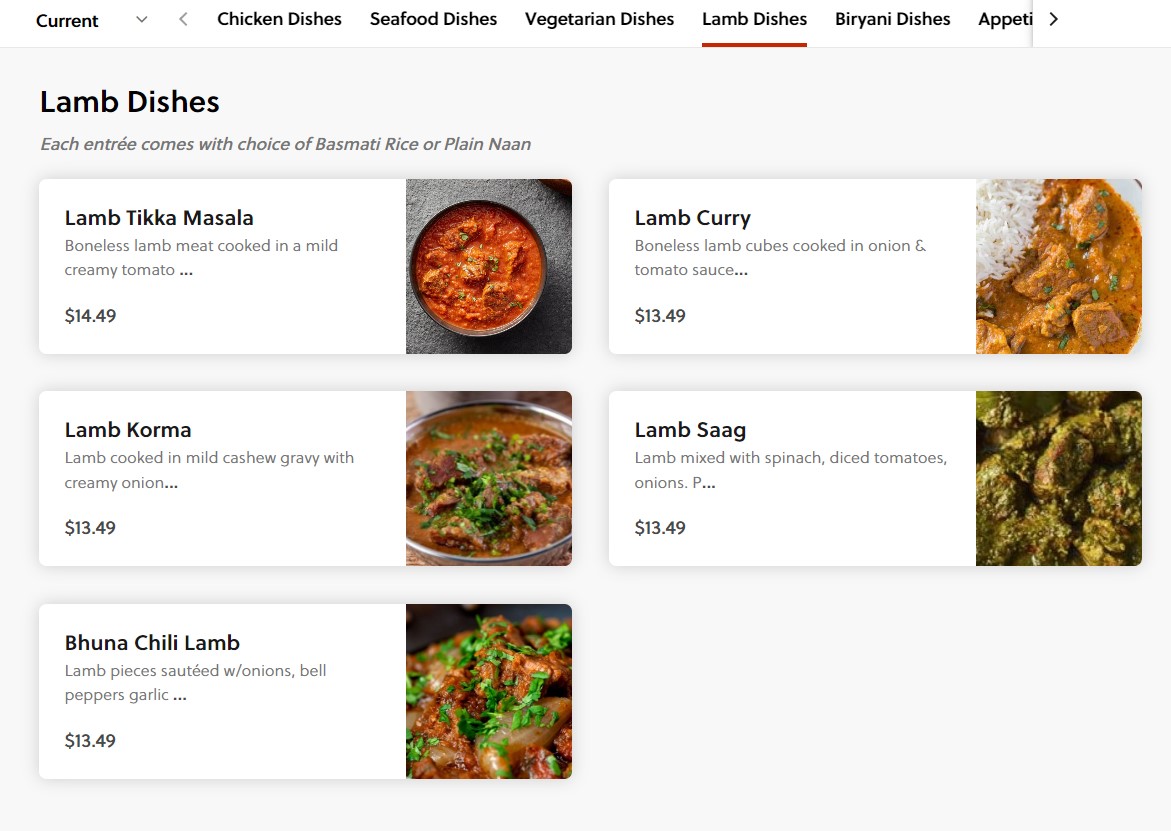Screen dimensions: 1171x831
Task: Choose the Bhuna Chili Lamb title
Action: point(152,643)
